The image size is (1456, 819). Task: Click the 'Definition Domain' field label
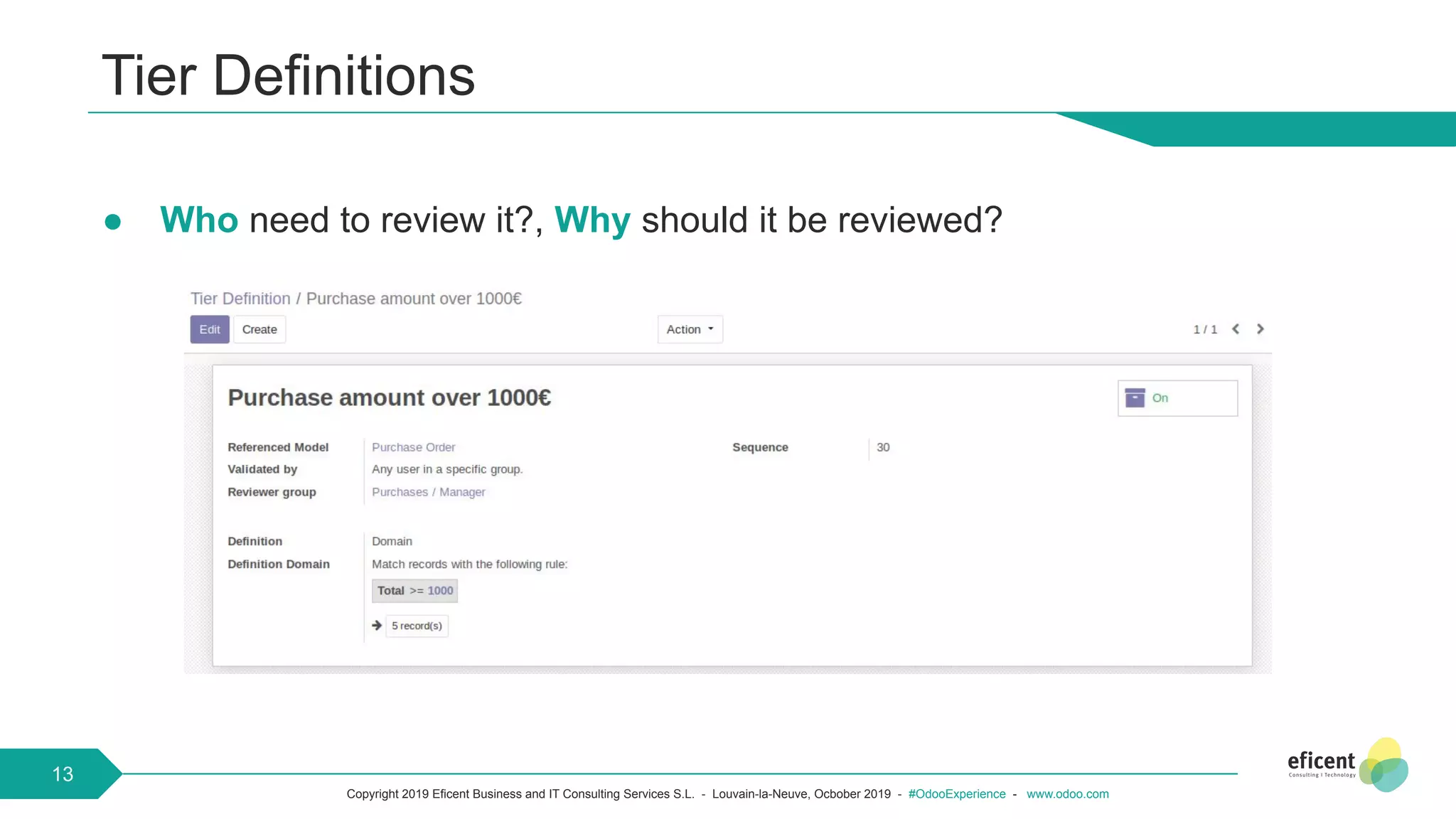tap(279, 564)
